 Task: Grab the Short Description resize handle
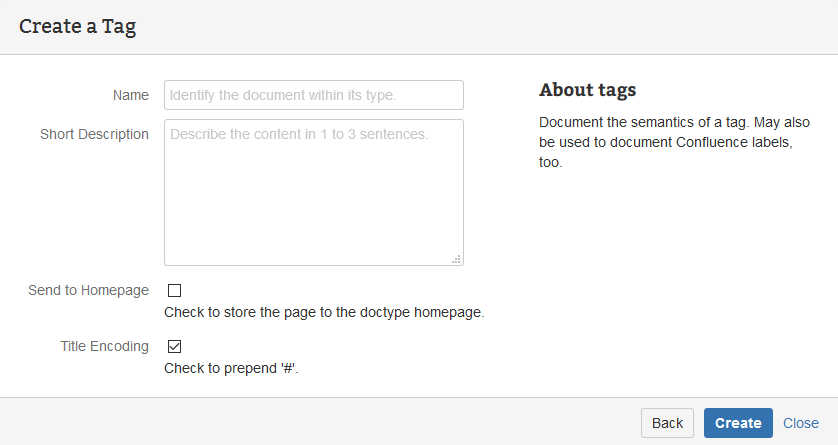(456, 259)
